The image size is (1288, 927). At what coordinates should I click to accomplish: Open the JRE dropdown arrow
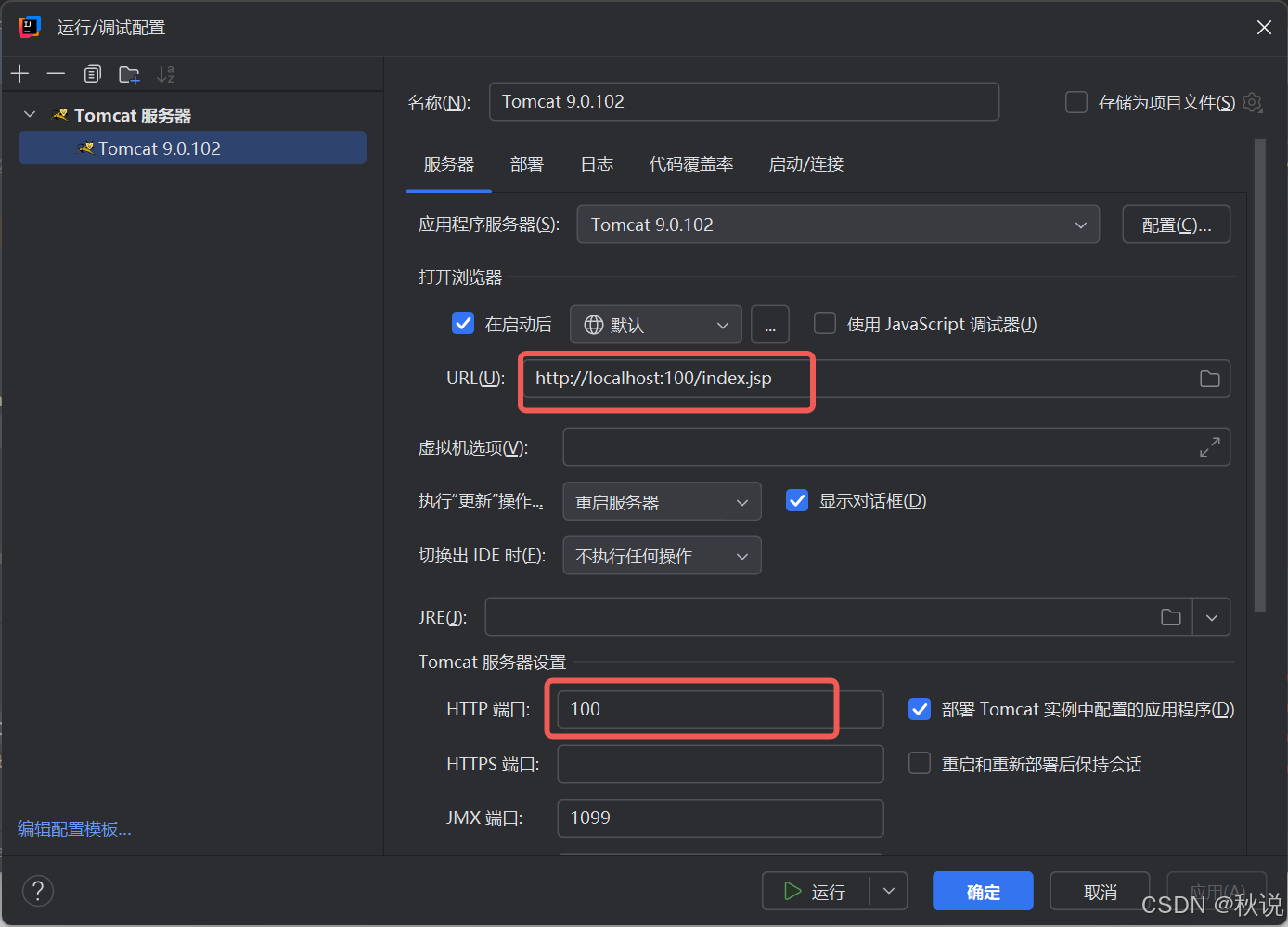tap(1212, 617)
